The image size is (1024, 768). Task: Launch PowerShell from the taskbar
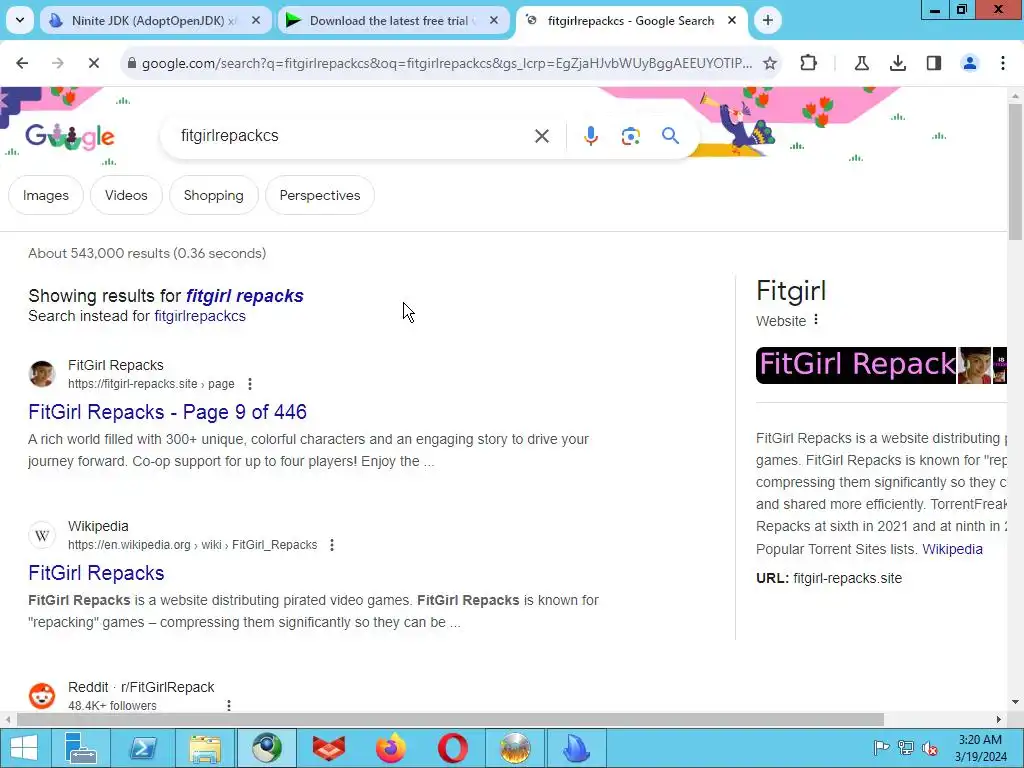pos(143,748)
